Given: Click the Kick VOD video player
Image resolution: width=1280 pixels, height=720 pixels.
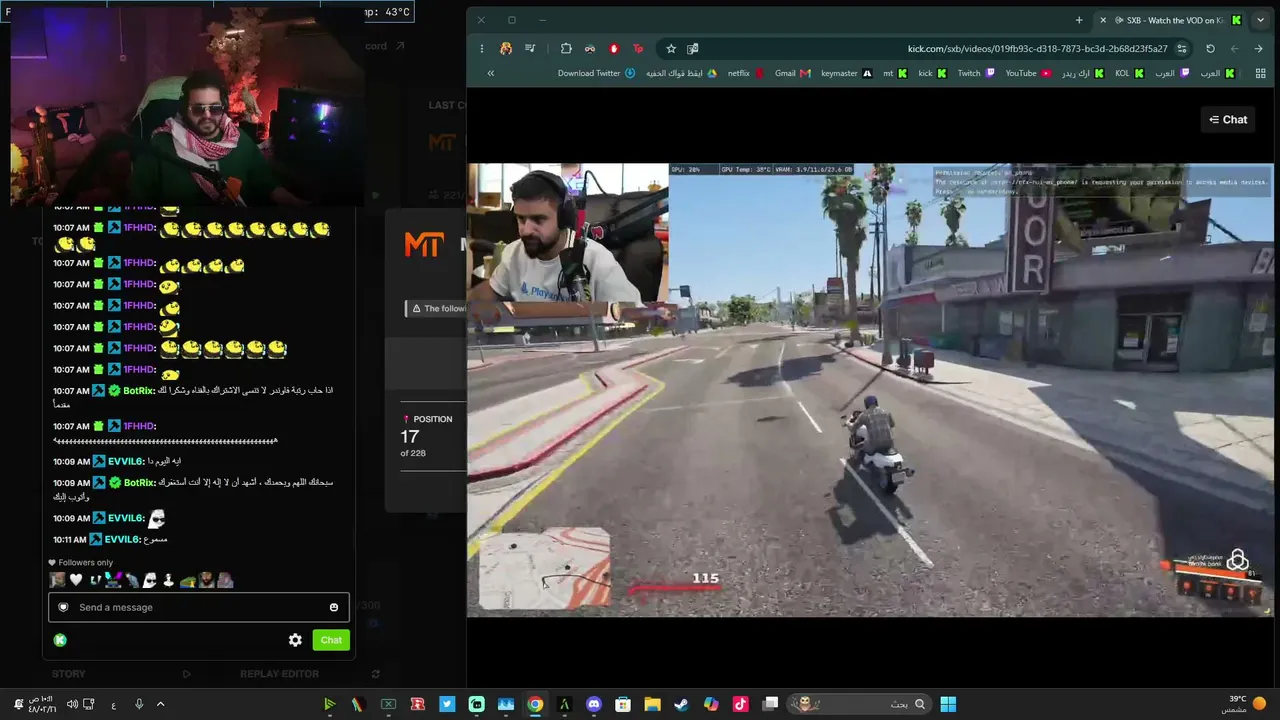Looking at the screenshot, I should point(870,390).
